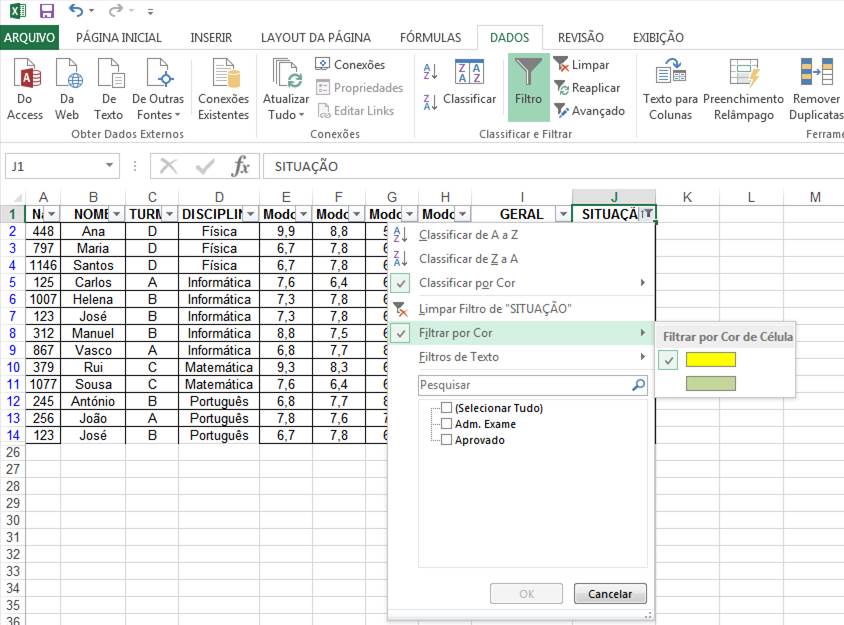Image resolution: width=844 pixels, height=625 pixels.
Task: Click the Save disk icon
Action: click(47, 10)
